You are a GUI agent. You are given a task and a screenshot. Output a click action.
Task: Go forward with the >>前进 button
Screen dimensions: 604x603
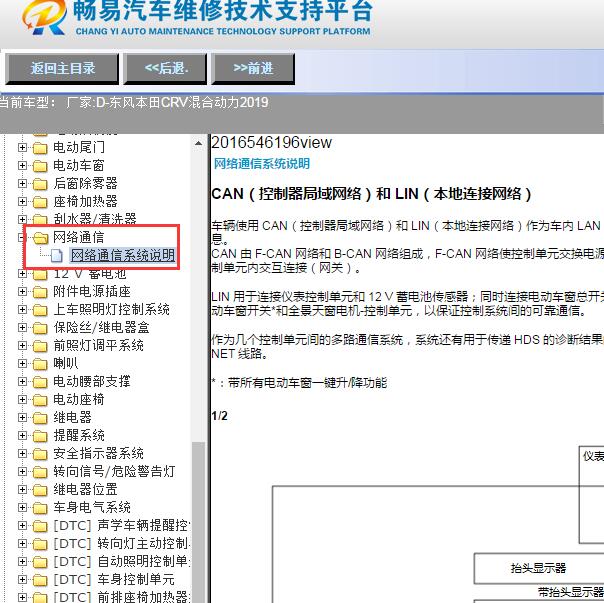(253, 69)
